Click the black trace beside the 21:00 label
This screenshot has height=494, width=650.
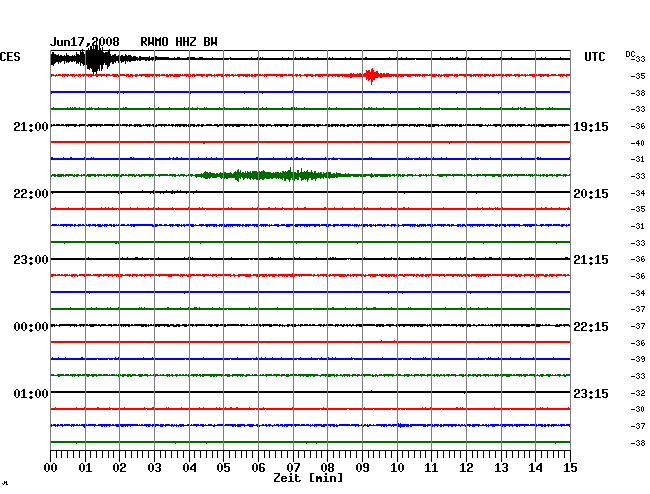310,125
